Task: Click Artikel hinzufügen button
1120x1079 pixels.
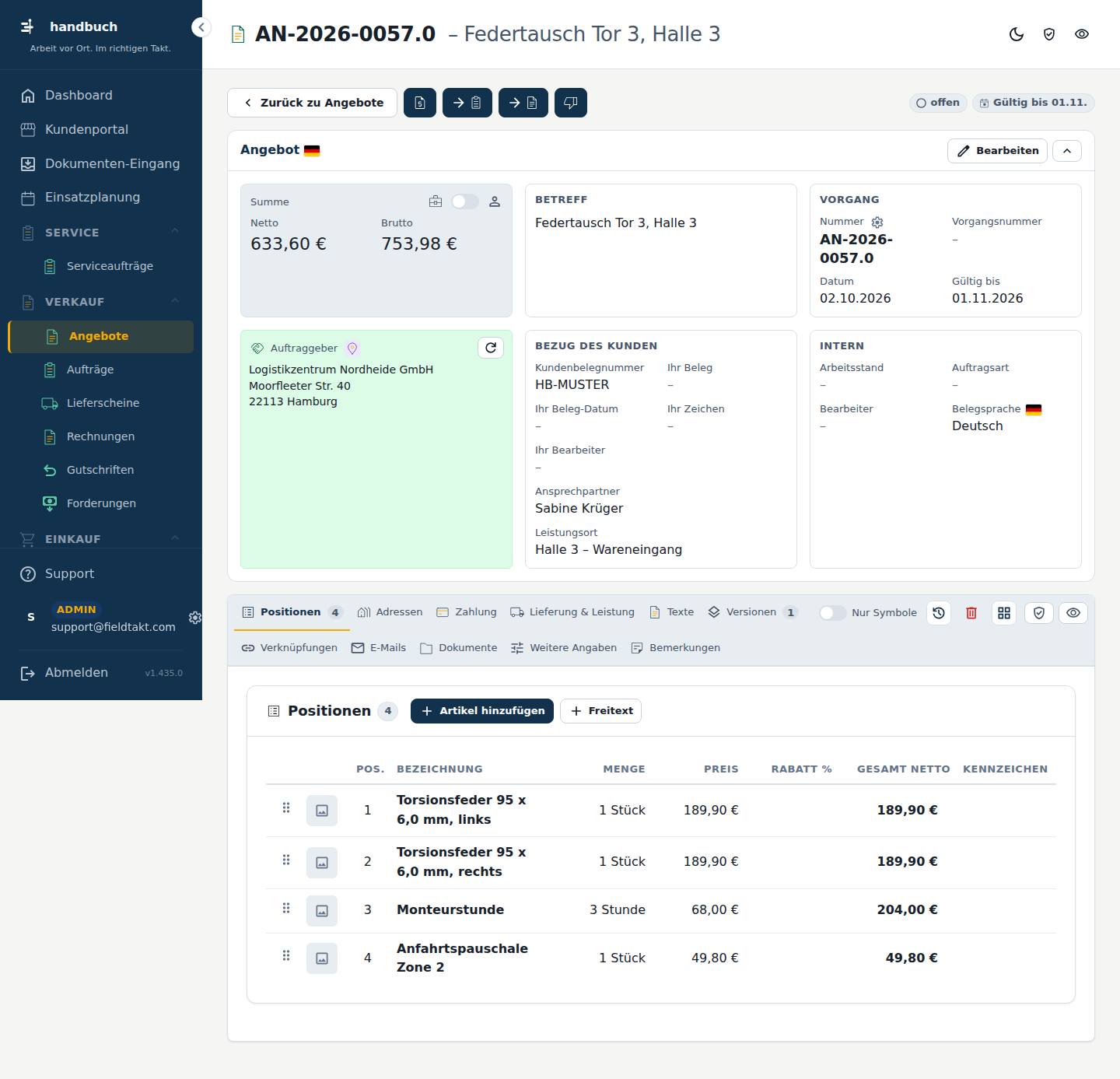Action: click(482, 711)
